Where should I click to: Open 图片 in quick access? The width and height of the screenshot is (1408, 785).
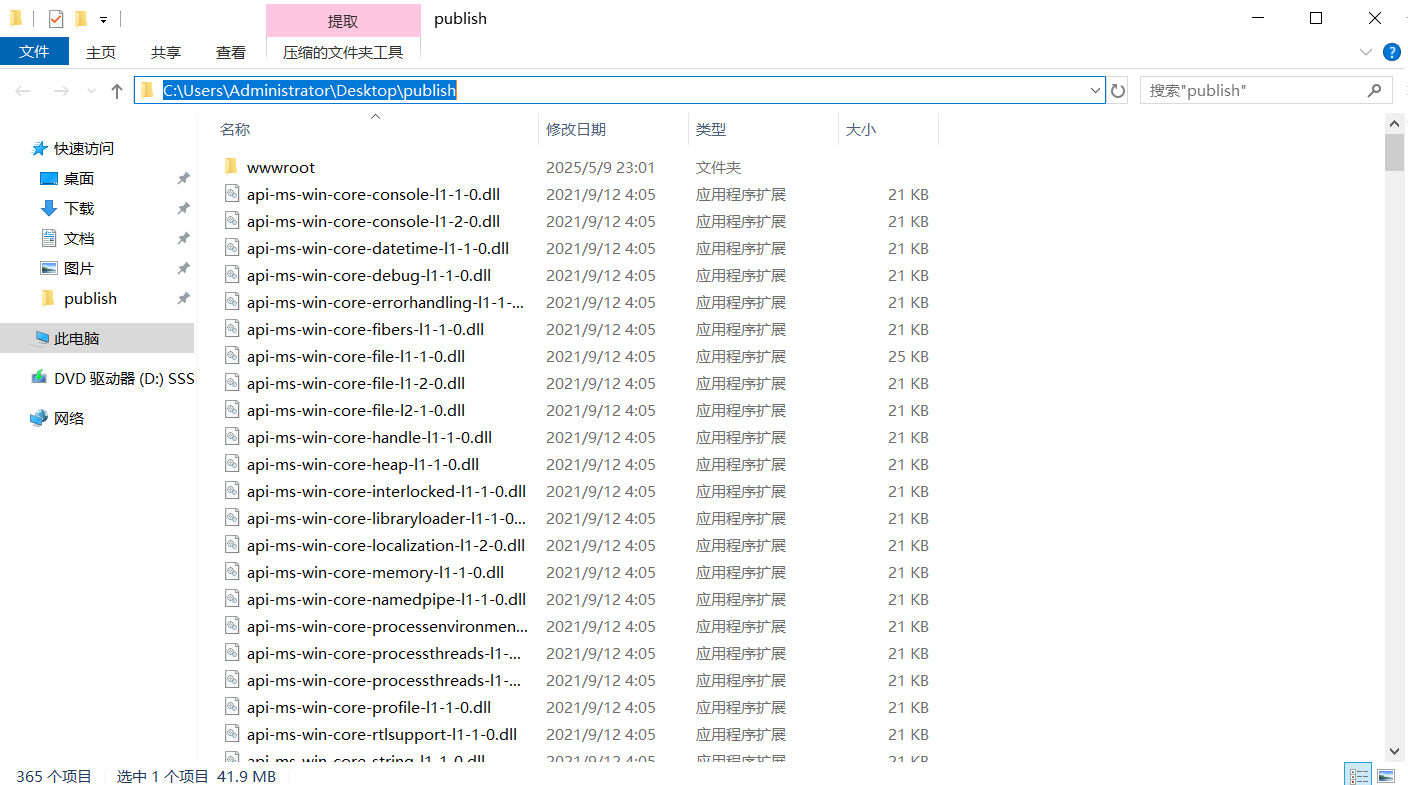79,268
